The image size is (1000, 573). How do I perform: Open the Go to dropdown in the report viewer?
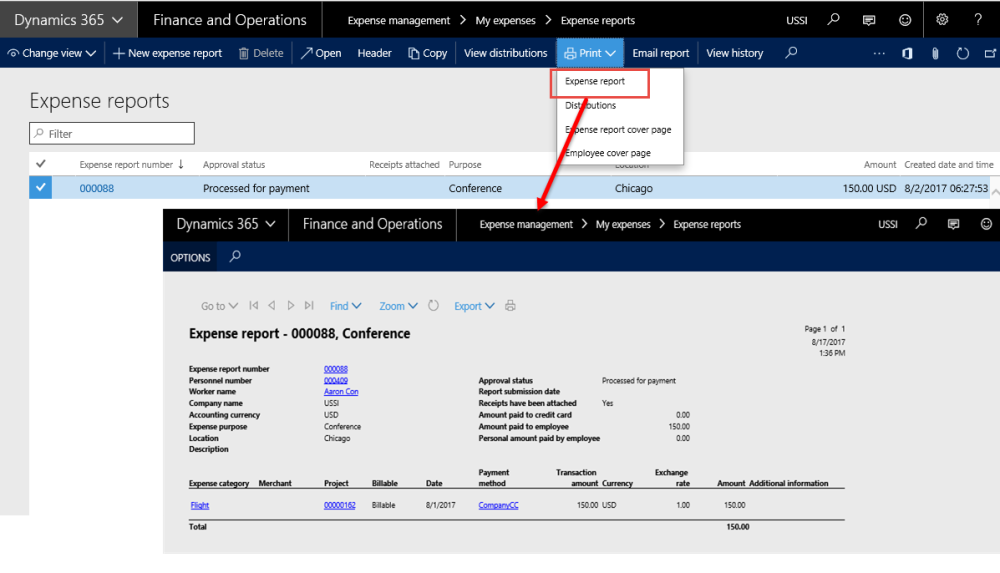pyautogui.click(x=219, y=306)
